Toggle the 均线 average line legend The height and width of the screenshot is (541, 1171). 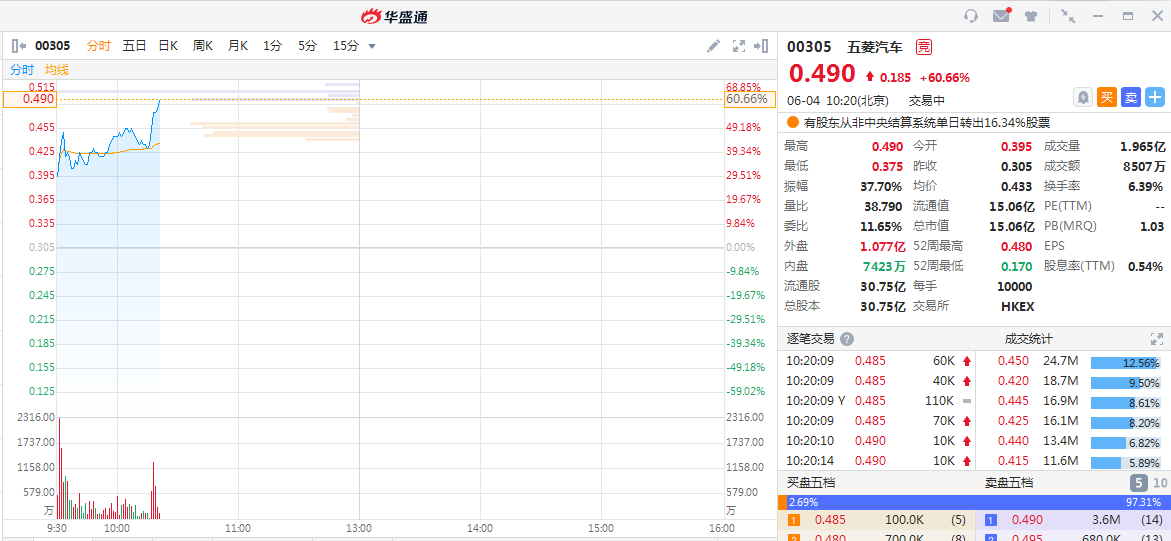pyautogui.click(x=57, y=69)
